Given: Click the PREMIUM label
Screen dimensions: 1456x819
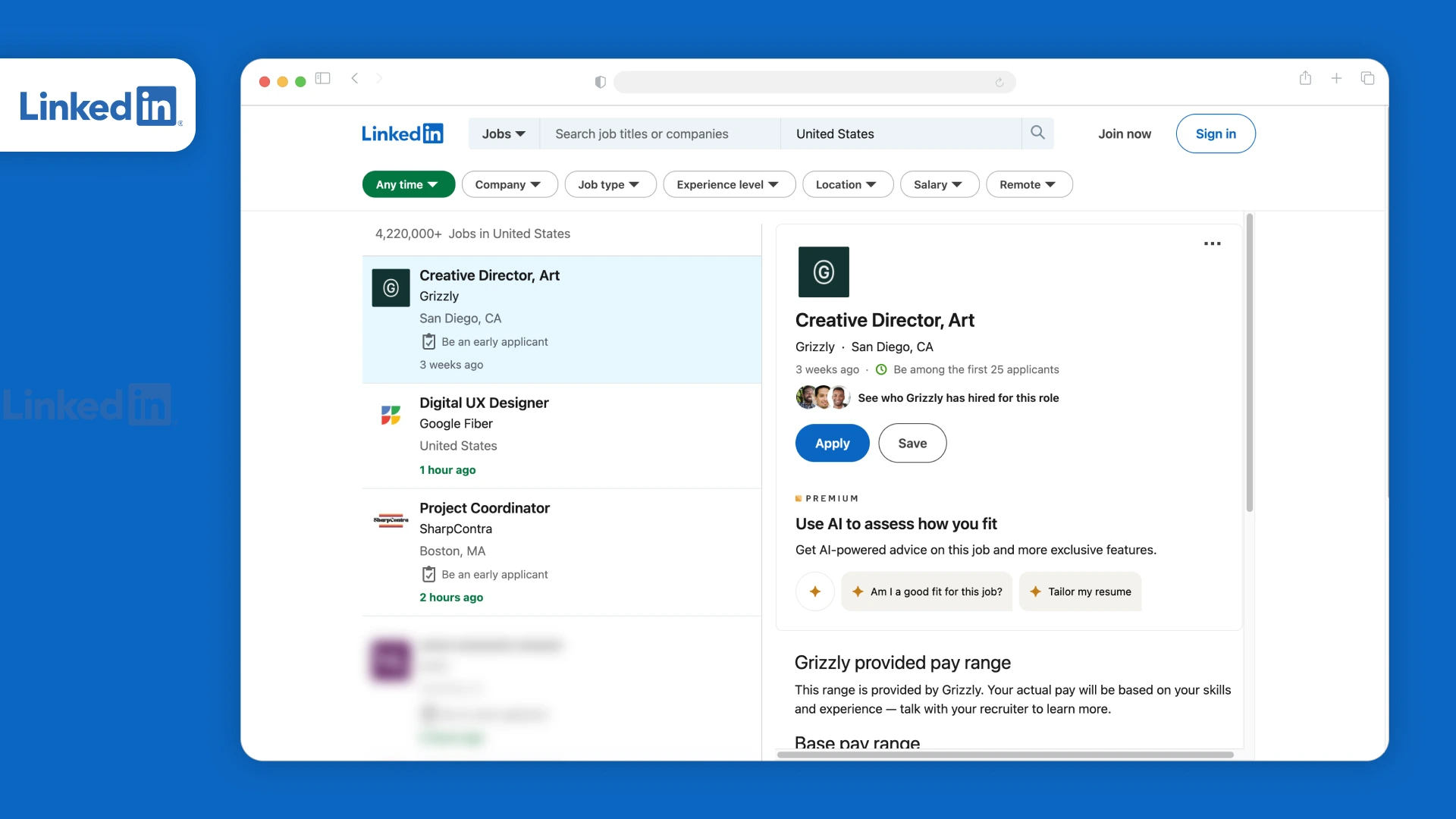Looking at the screenshot, I should (827, 498).
